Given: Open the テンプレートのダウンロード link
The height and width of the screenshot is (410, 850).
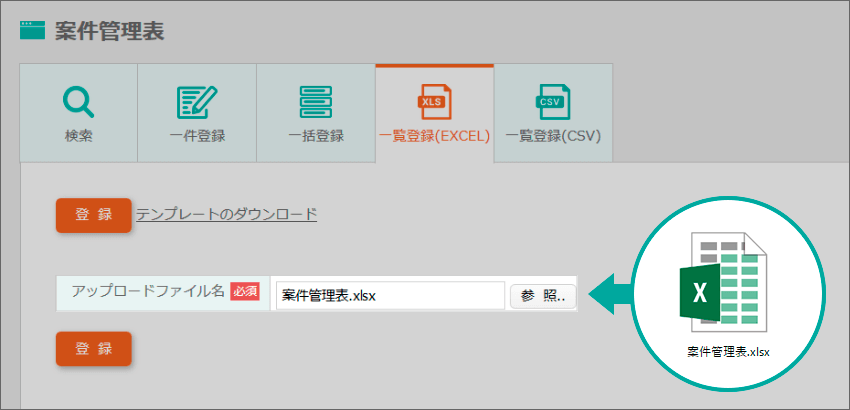Looking at the screenshot, I should click(227, 214).
